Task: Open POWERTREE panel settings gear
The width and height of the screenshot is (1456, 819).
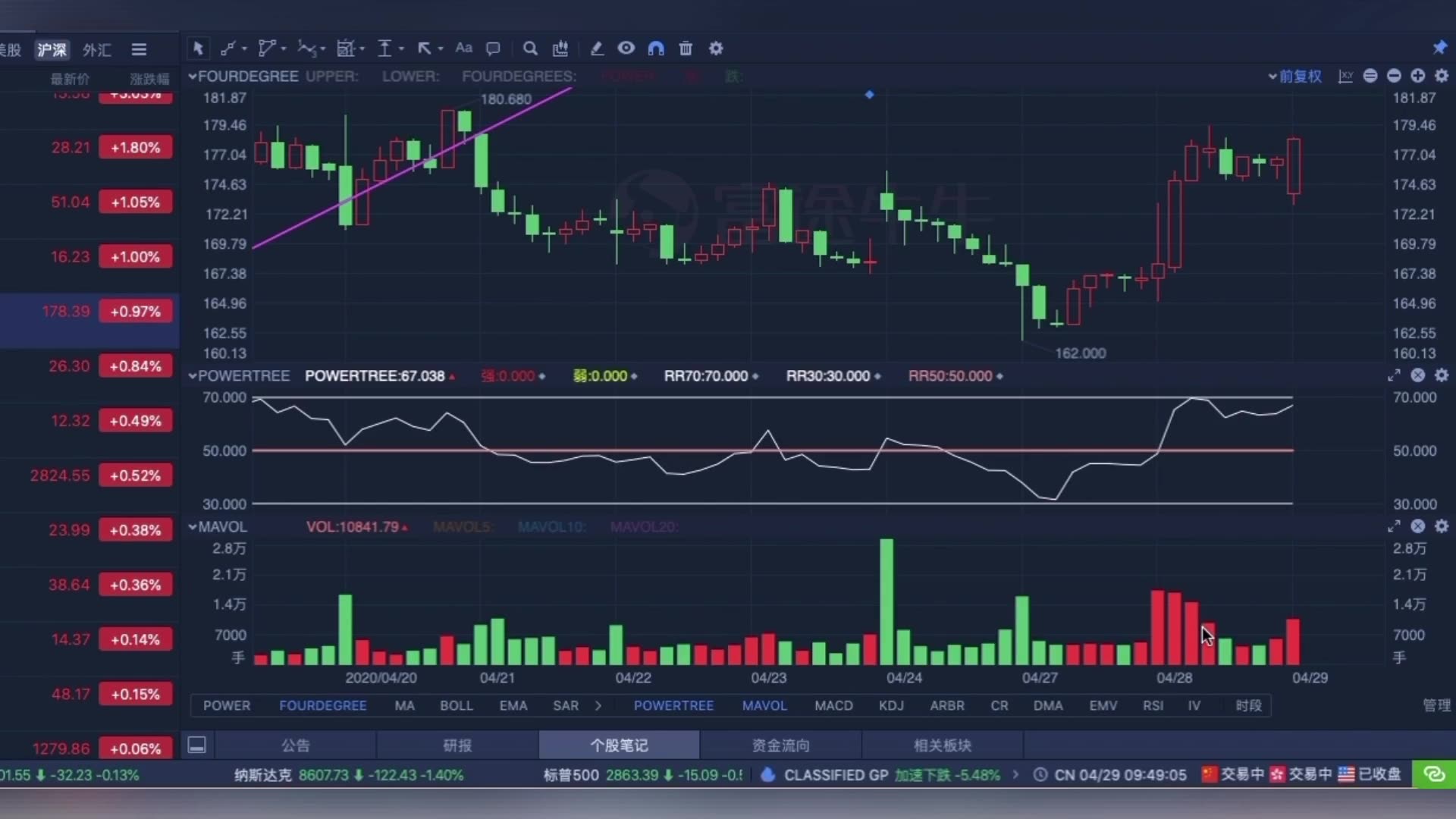Action: (x=1442, y=375)
